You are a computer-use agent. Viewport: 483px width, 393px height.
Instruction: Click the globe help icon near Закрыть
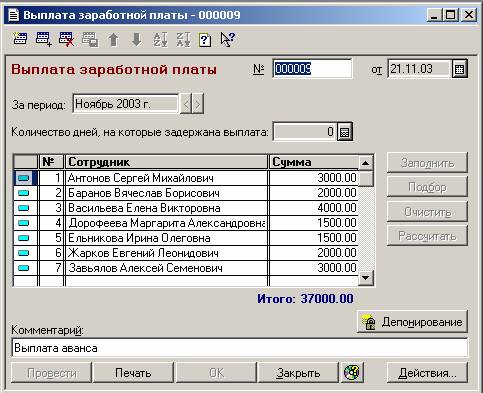(352, 372)
